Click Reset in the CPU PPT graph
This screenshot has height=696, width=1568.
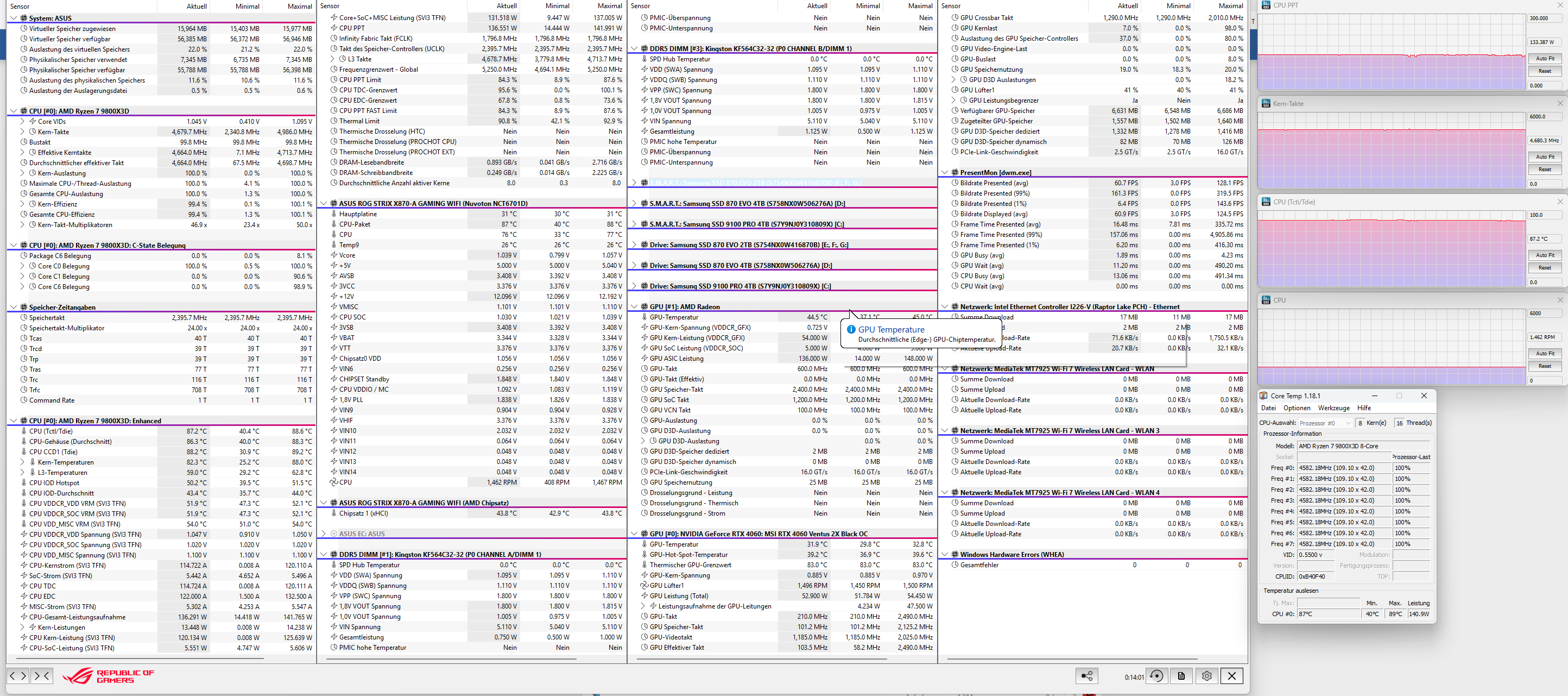click(1545, 71)
